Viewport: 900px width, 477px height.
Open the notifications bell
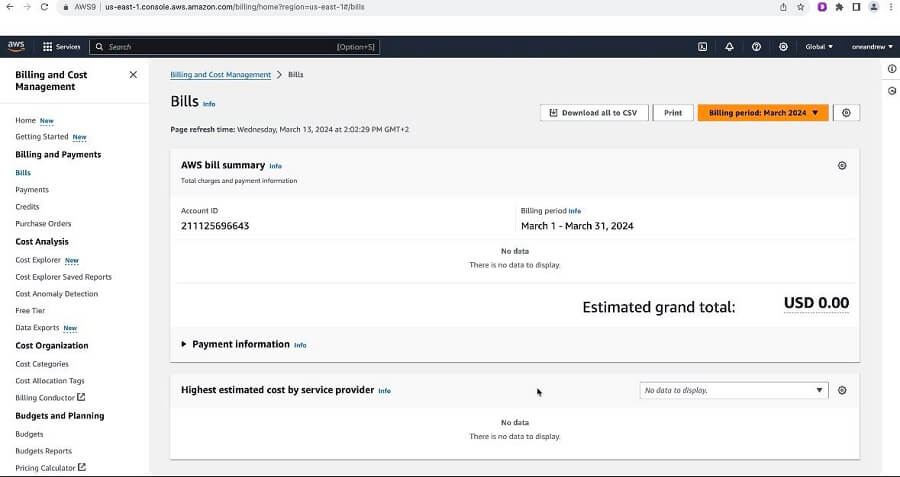(730, 47)
